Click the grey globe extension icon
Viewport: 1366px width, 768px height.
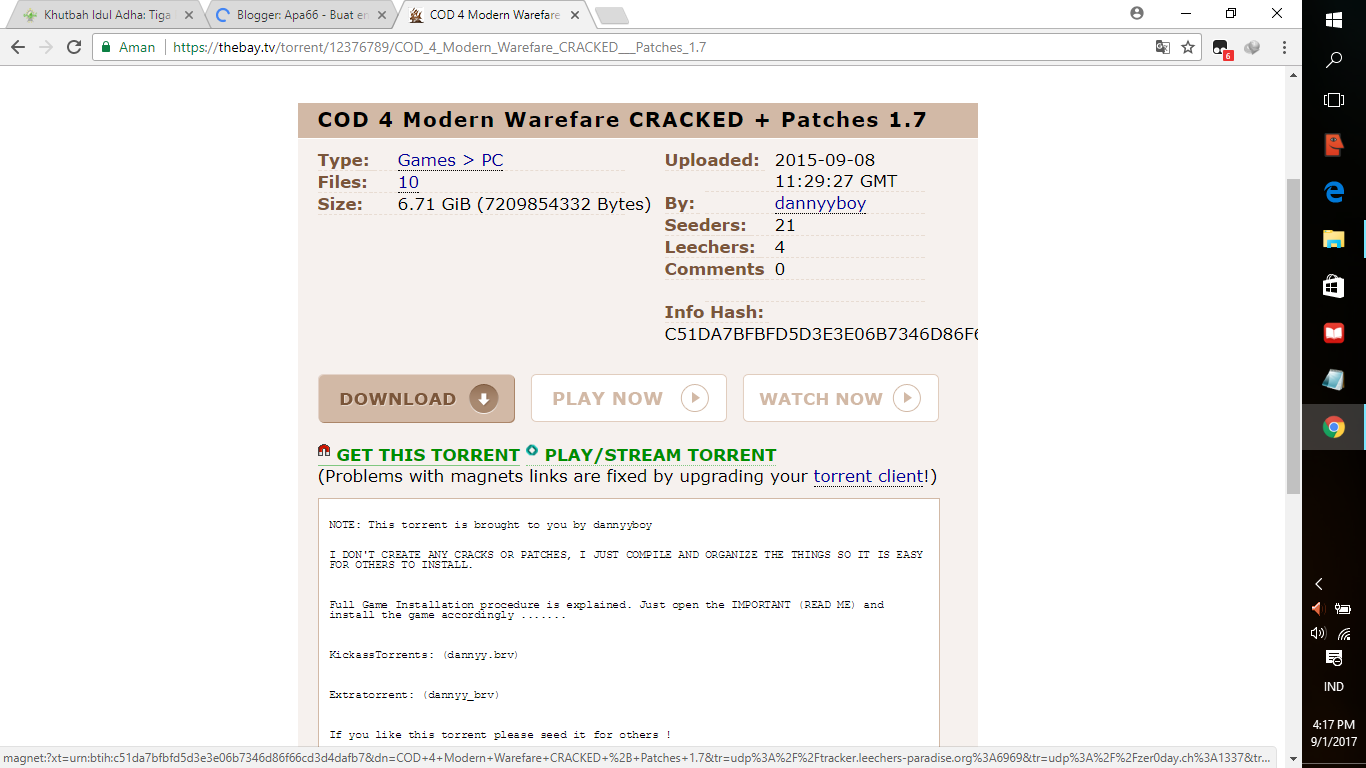coord(1252,46)
